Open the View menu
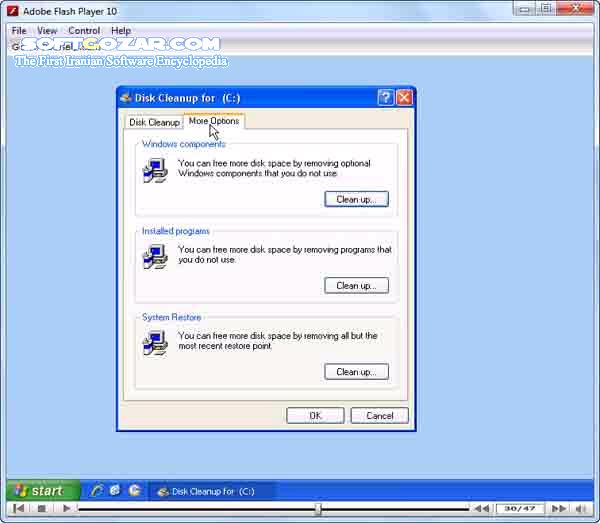 click(x=47, y=31)
